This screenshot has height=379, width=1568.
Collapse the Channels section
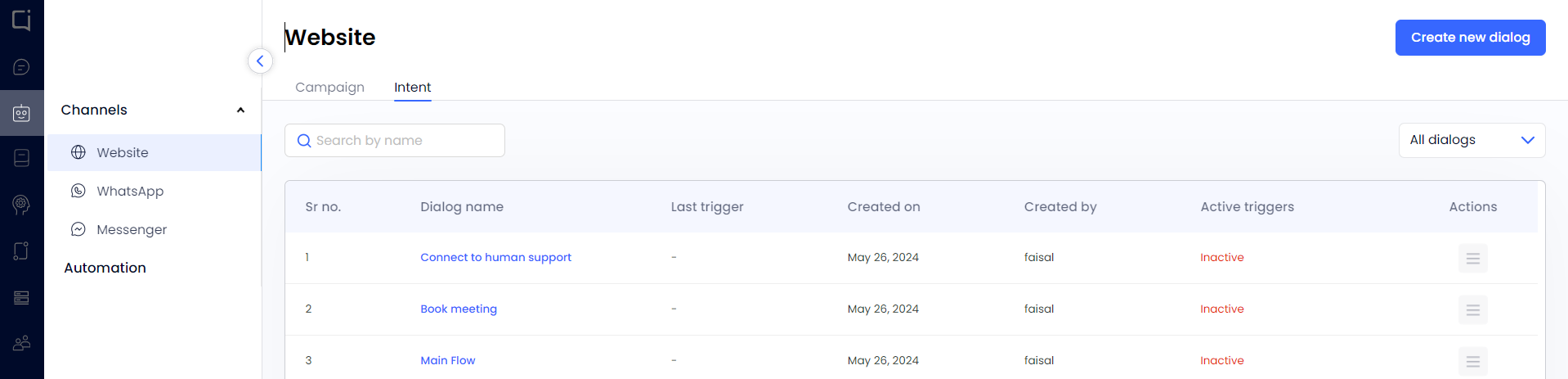240,111
